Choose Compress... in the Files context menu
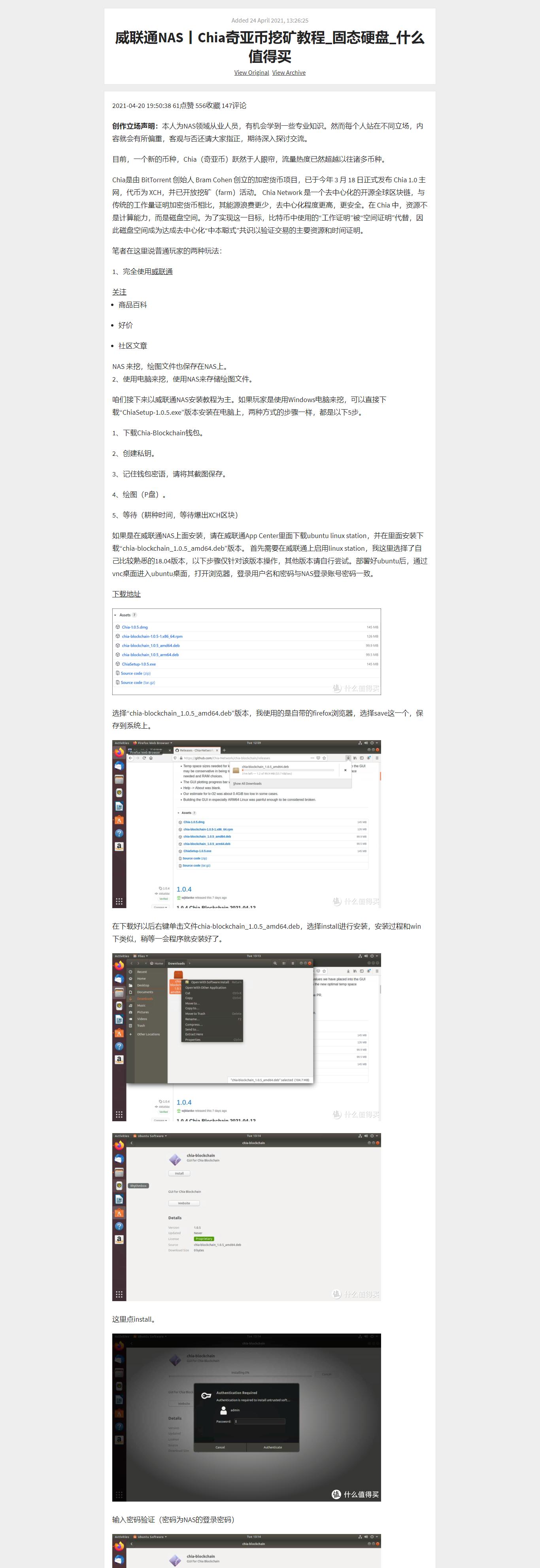Screen dimensions: 540x1568 click(212, 1024)
